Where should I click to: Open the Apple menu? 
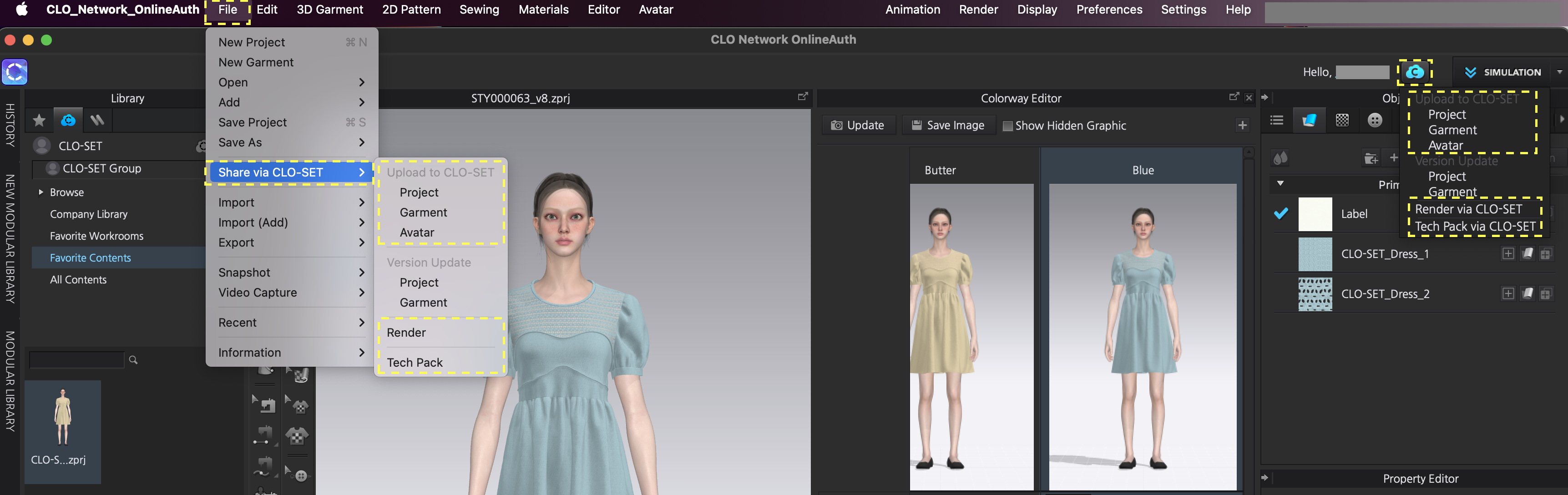click(22, 9)
